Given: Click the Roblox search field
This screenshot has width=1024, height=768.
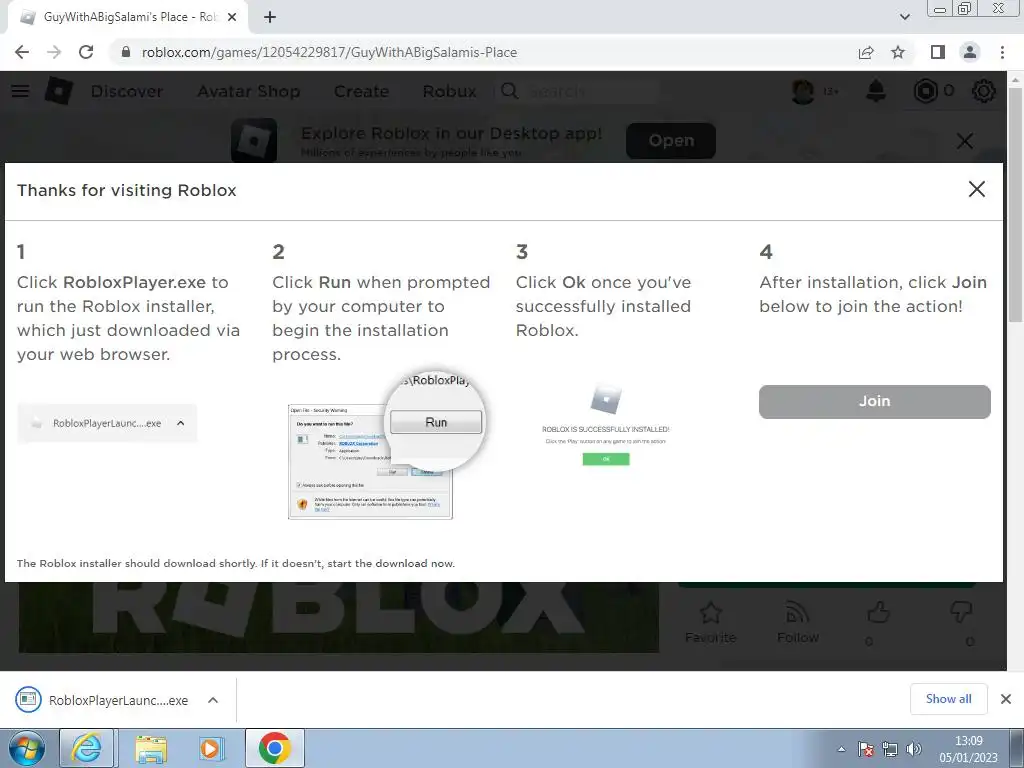Looking at the screenshot, I should pyautogui.click(x=578, y=91).
